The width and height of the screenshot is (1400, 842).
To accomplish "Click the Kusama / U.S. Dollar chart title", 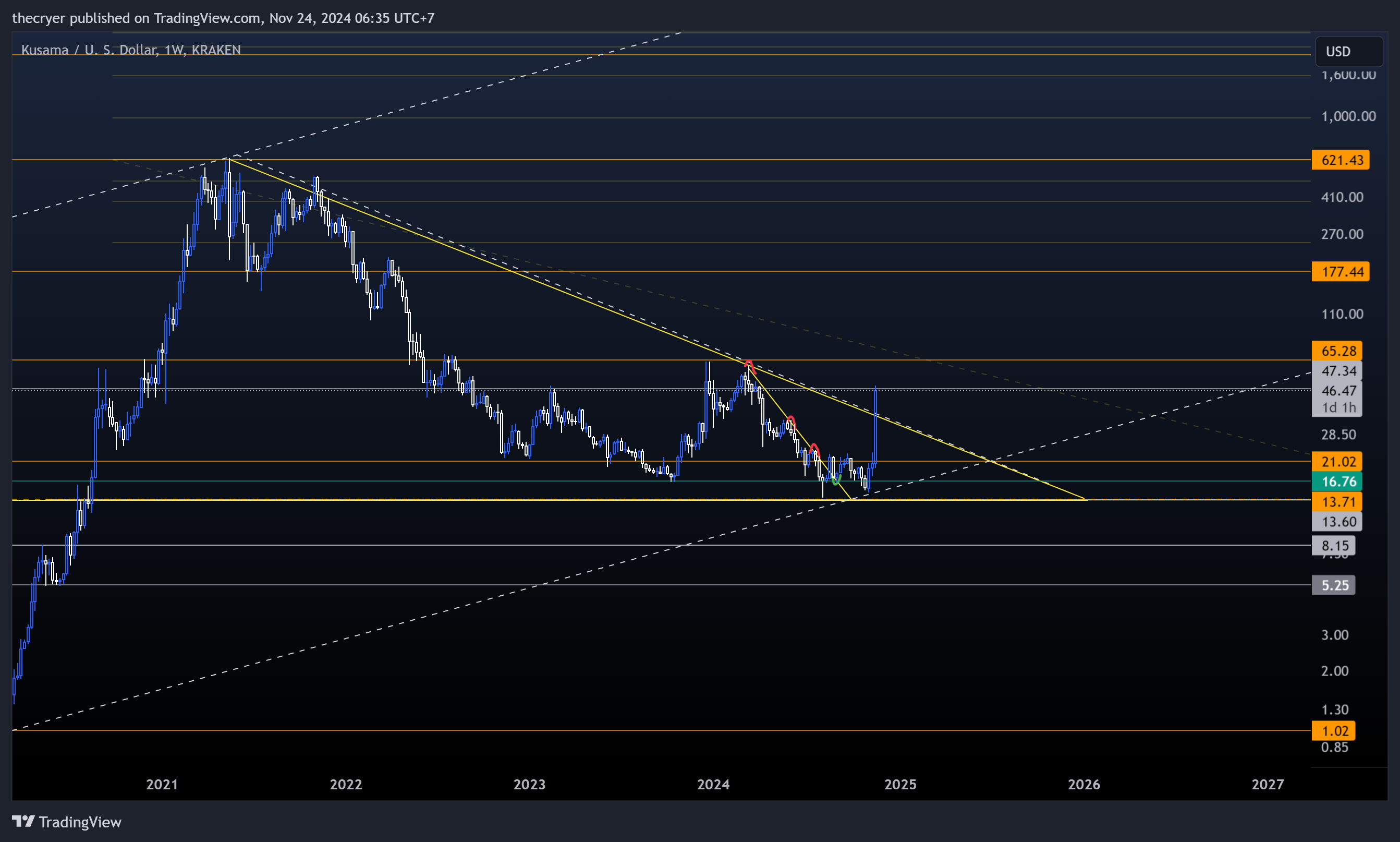I will pyautogui.click(x=131, y=50).
